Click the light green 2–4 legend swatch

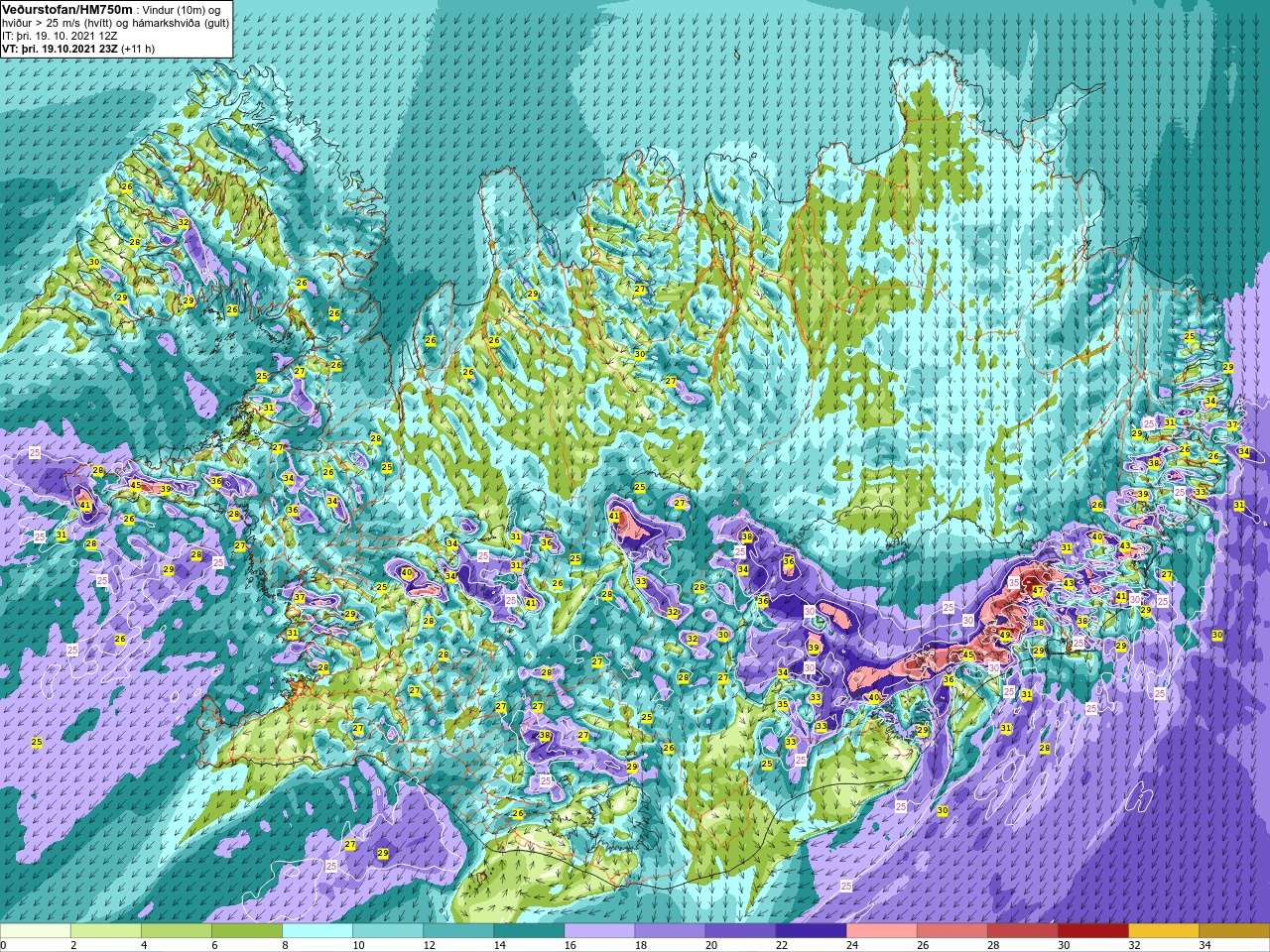[x=106, y=931]
